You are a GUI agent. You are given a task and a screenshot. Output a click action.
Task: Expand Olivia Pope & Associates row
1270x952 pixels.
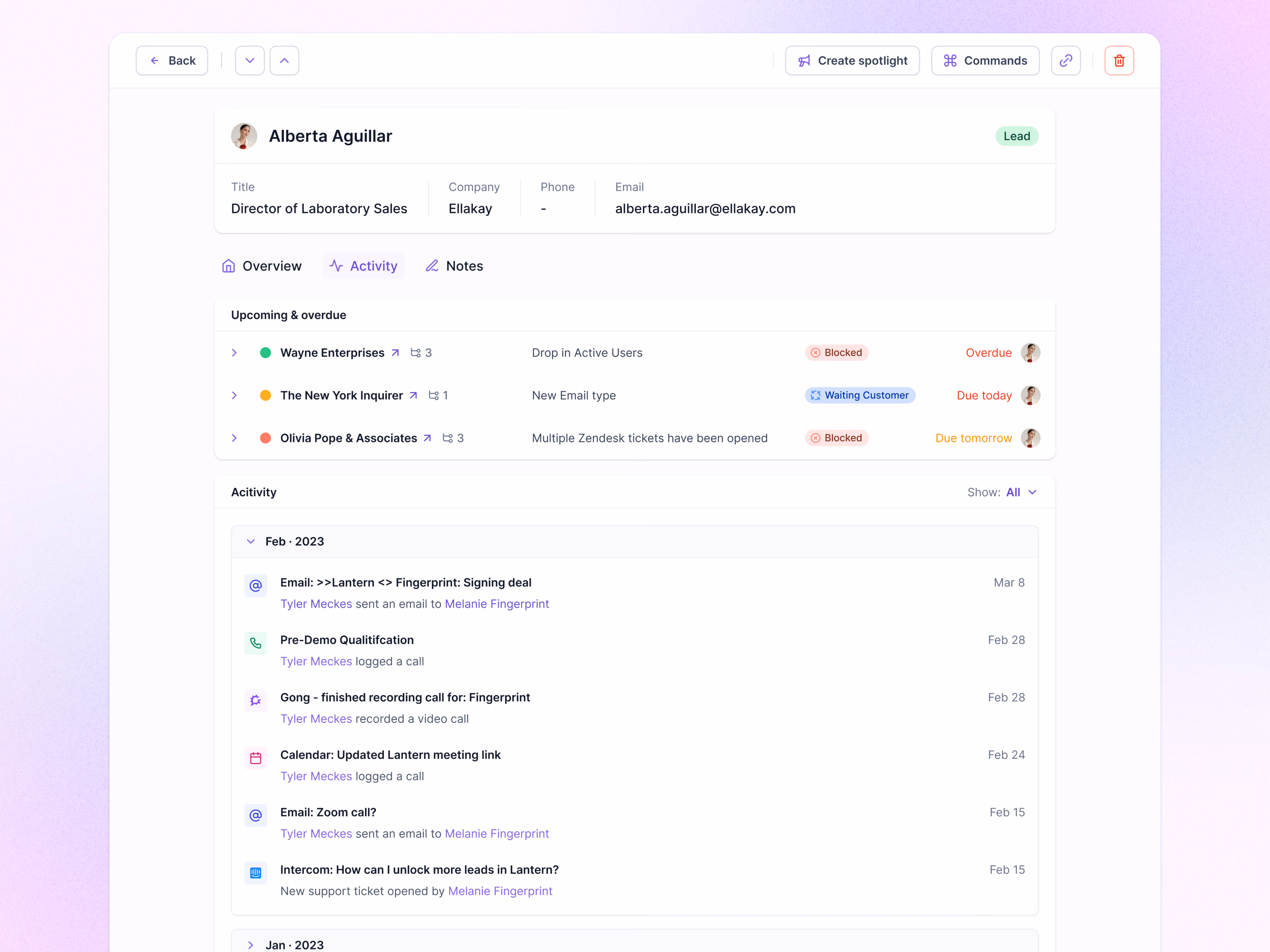234,438
